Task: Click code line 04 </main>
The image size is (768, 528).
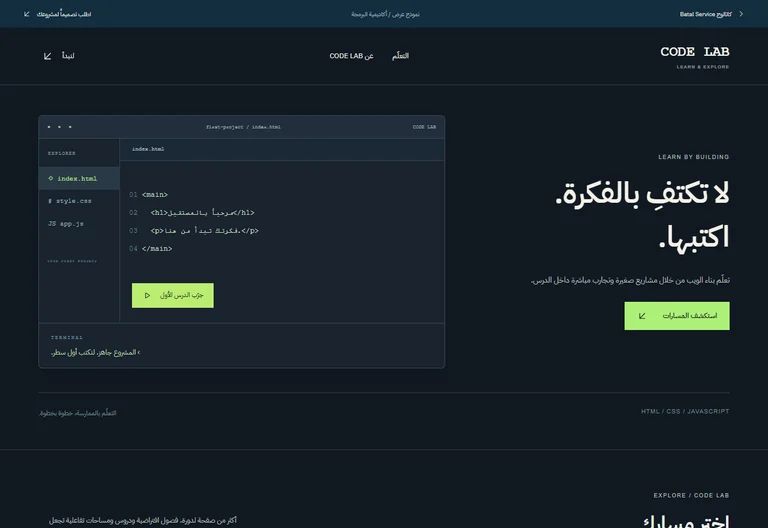Action: [x=150, y=249]
